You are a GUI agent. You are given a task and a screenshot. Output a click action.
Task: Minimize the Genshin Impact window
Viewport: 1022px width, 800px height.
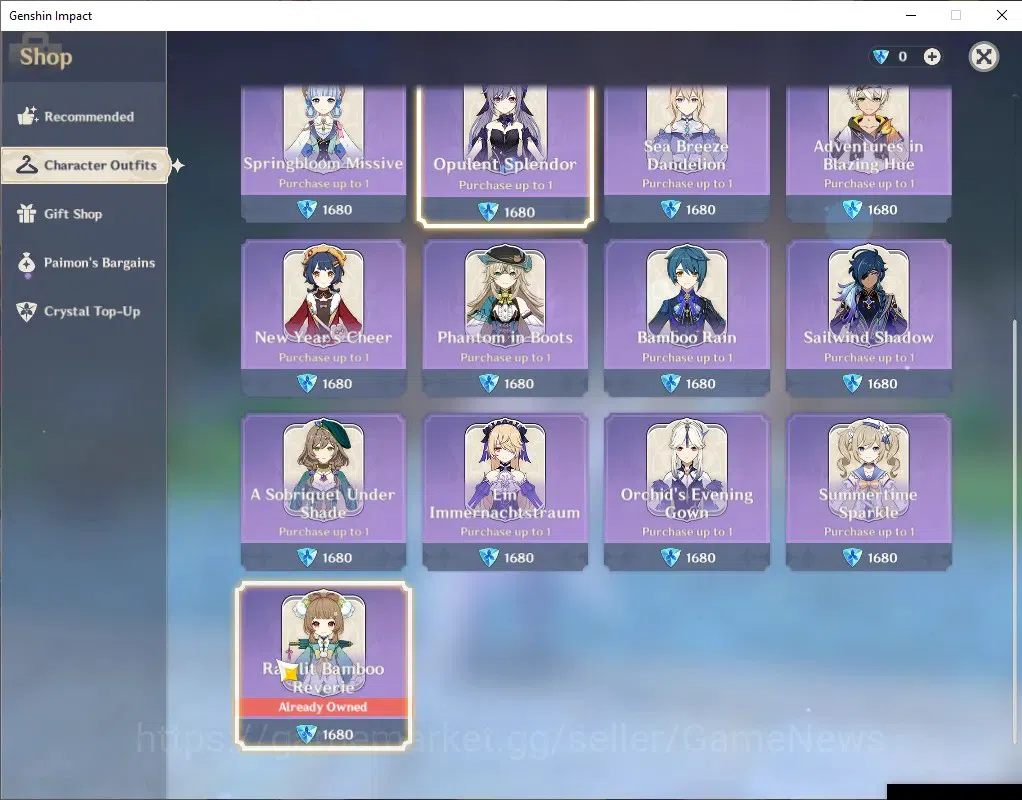pos(911,15)
